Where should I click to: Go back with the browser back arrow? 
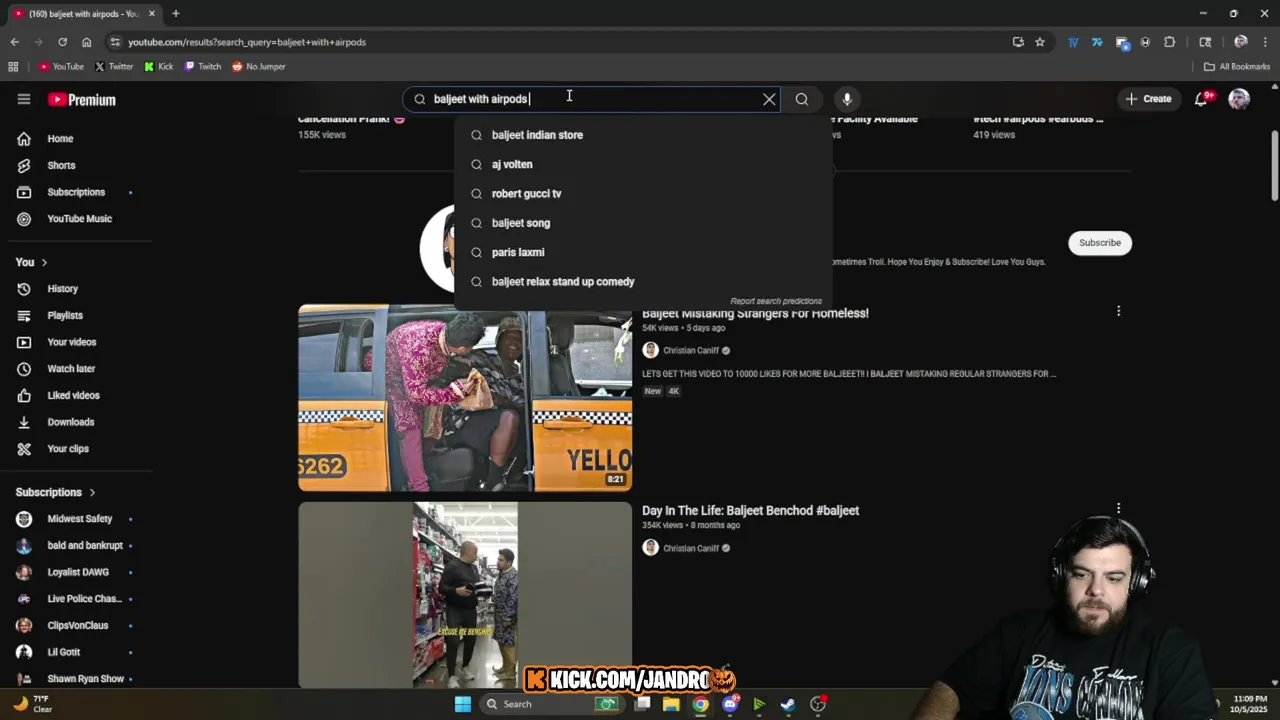(x=14, y=42)
